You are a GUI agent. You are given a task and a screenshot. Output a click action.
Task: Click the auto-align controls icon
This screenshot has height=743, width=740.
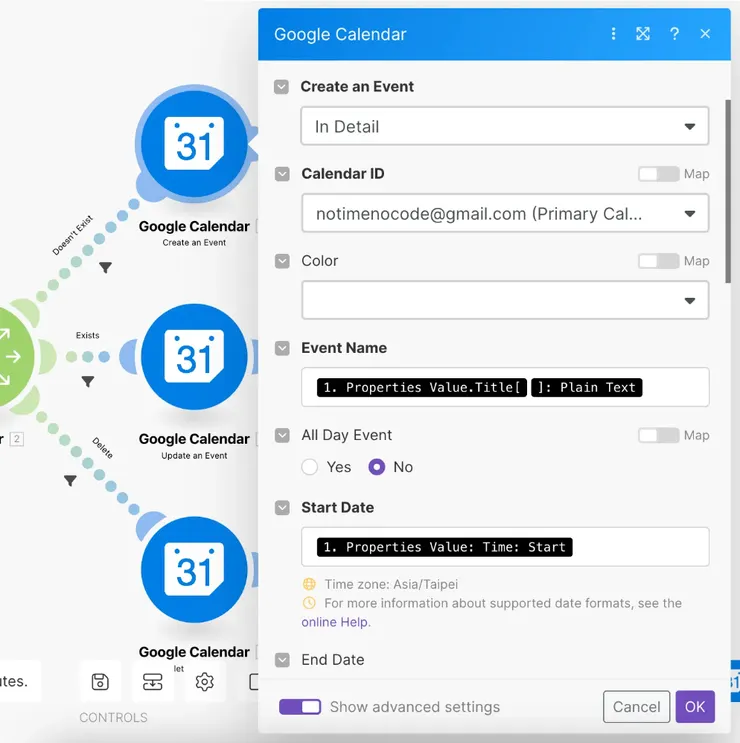153,682
